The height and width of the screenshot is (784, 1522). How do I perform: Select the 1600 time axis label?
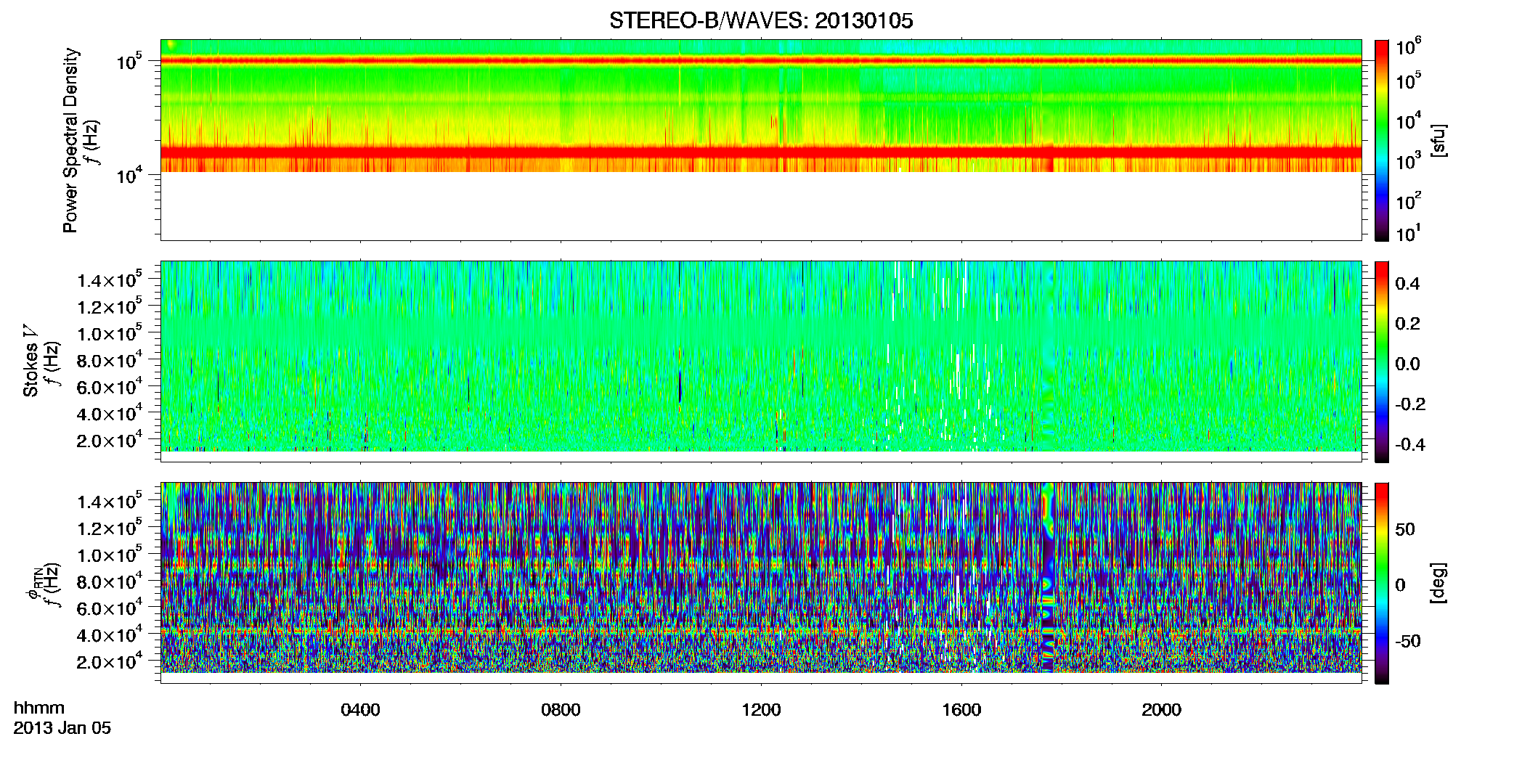click(961, 710)
